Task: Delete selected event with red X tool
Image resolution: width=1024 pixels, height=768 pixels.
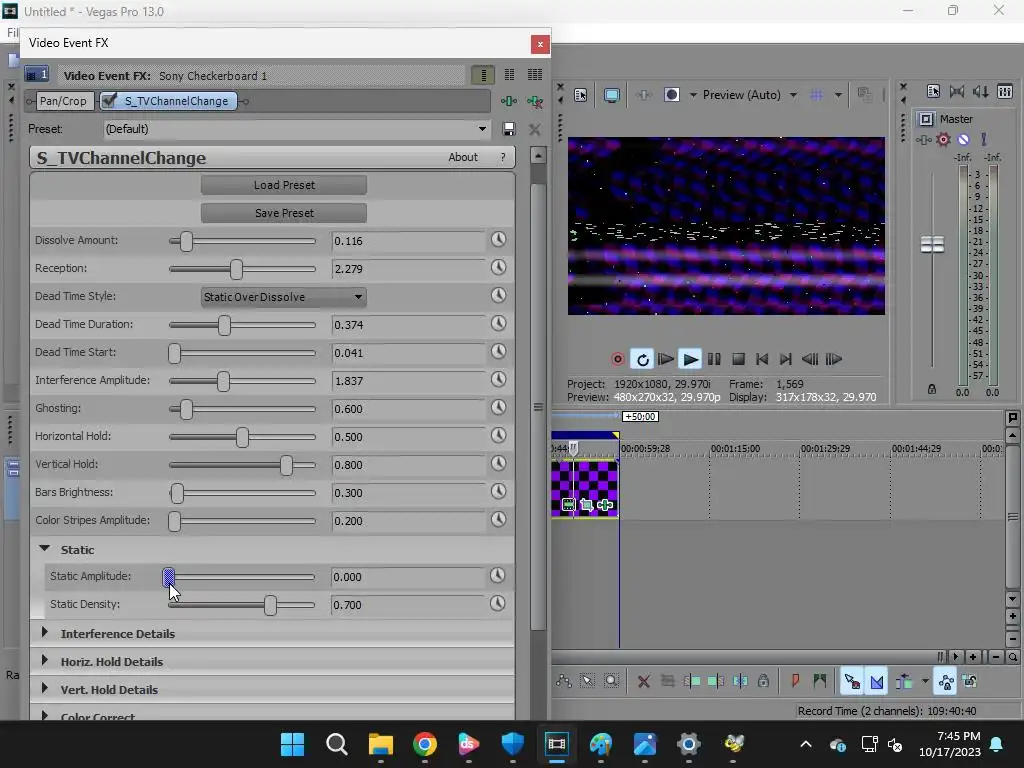Action: point(643,682)
